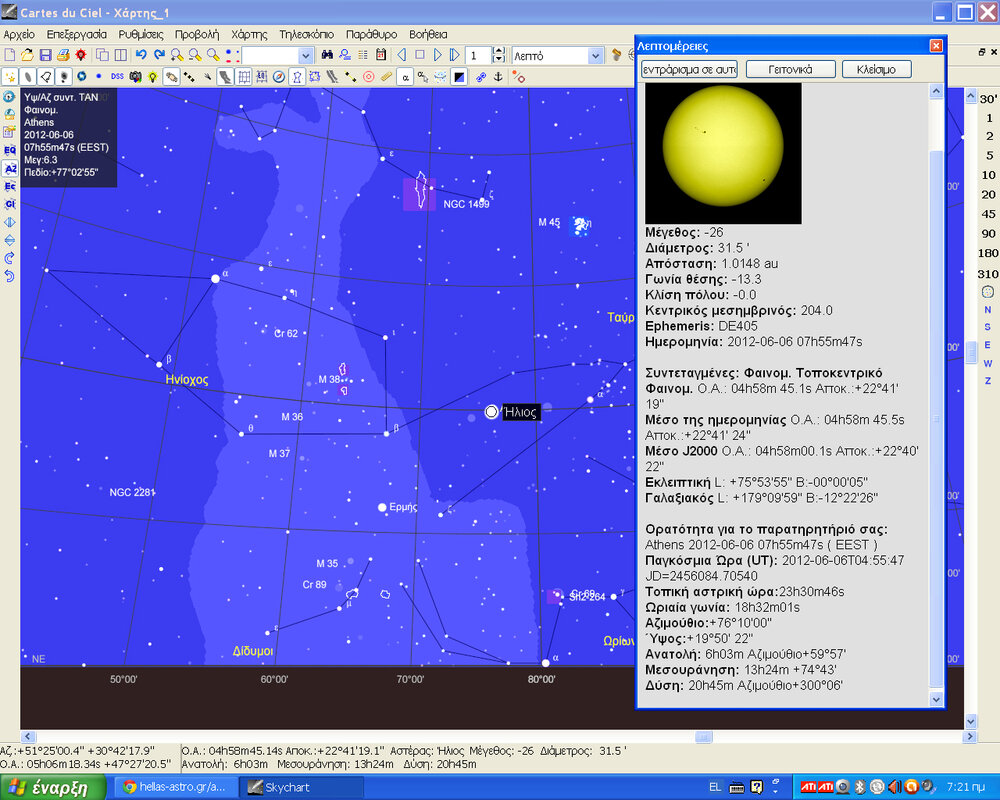Open the Ρυθμίσεις menu
The height and width of the screenshot is (800, 1000).
tap(140, 34)
